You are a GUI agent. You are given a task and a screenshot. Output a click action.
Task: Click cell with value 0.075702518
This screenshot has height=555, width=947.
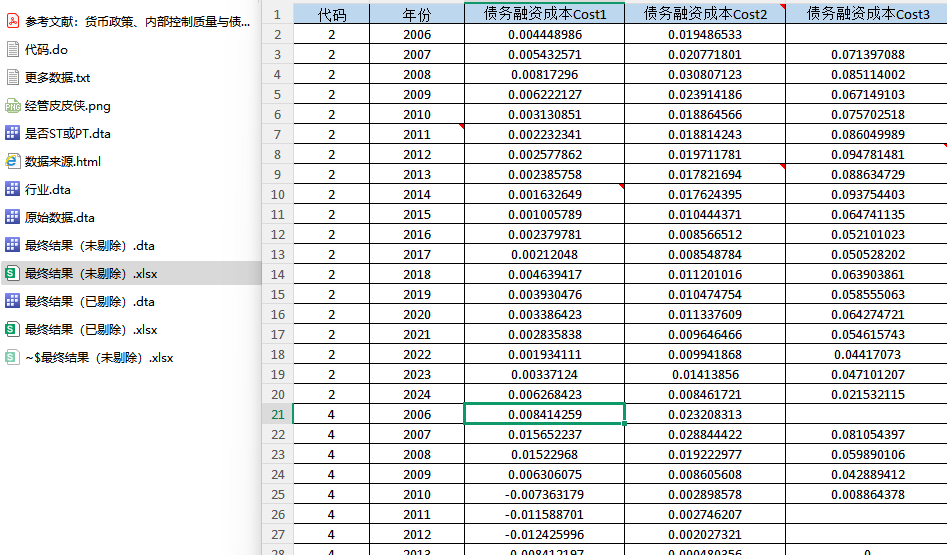pos(867,114)
